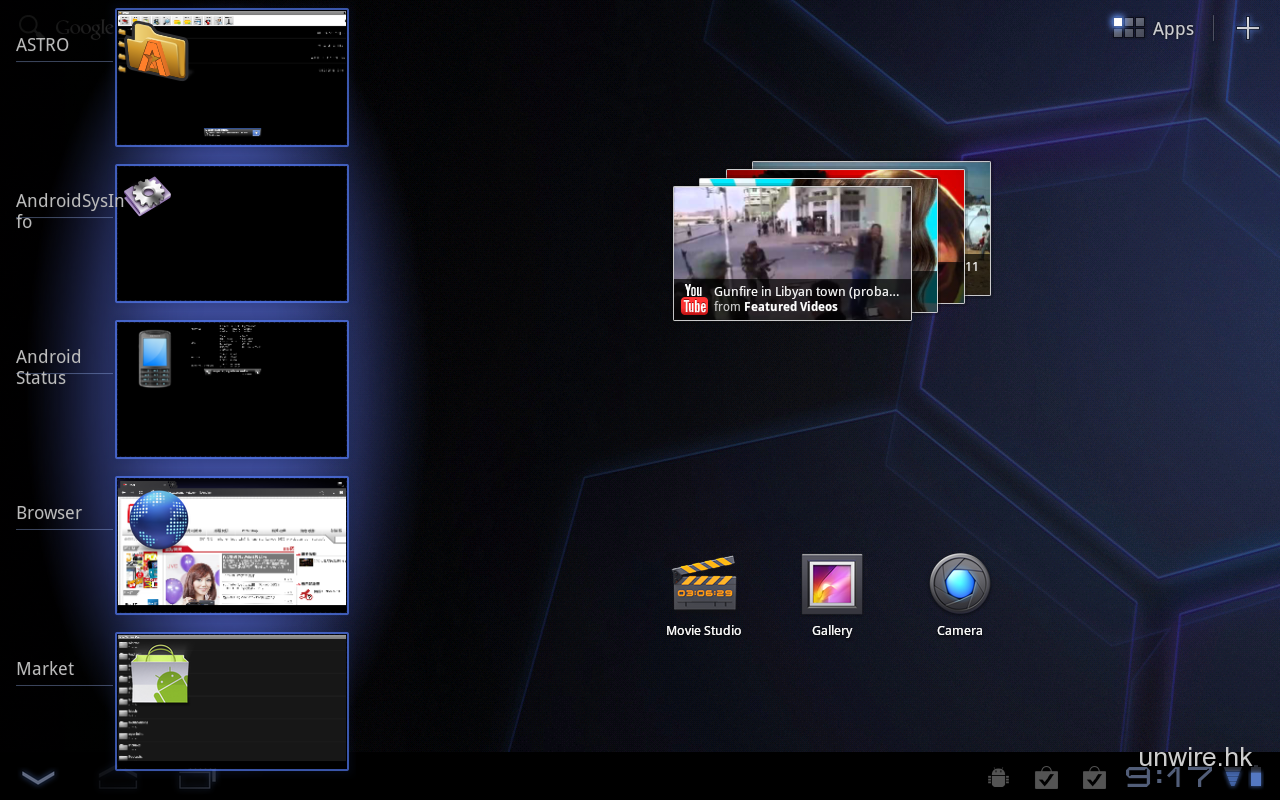The width and height of the screenshot is (1280, 800).
Task: Open the Movie Studio app
Action: tap(704, 585)
